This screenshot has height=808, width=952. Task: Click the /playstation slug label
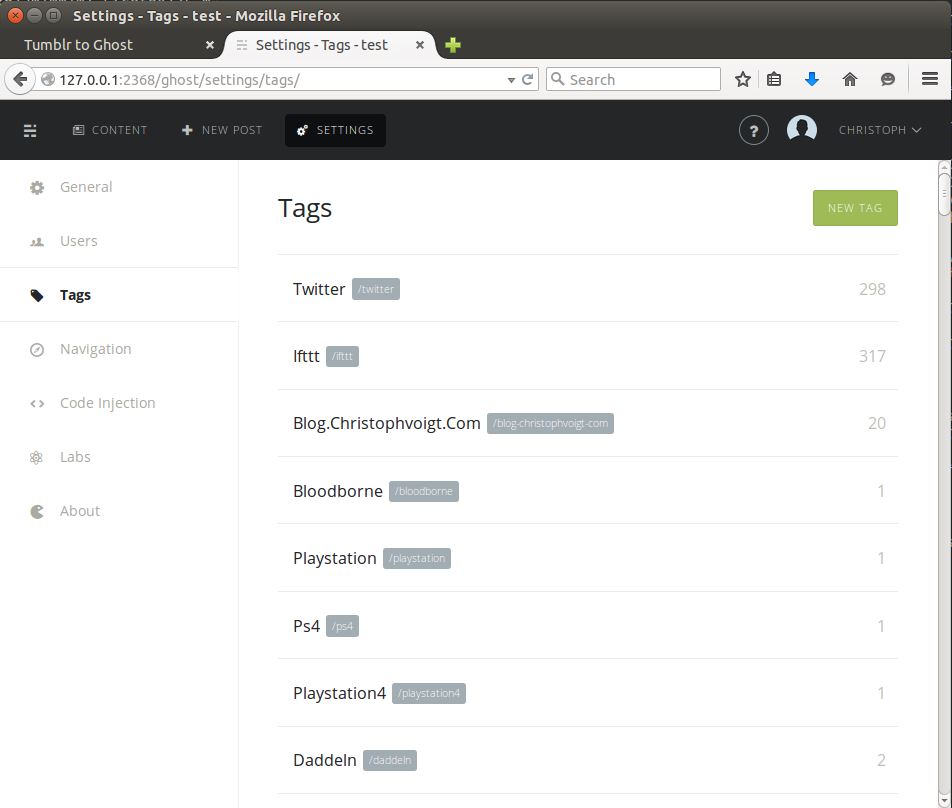[x=416, y=558]
